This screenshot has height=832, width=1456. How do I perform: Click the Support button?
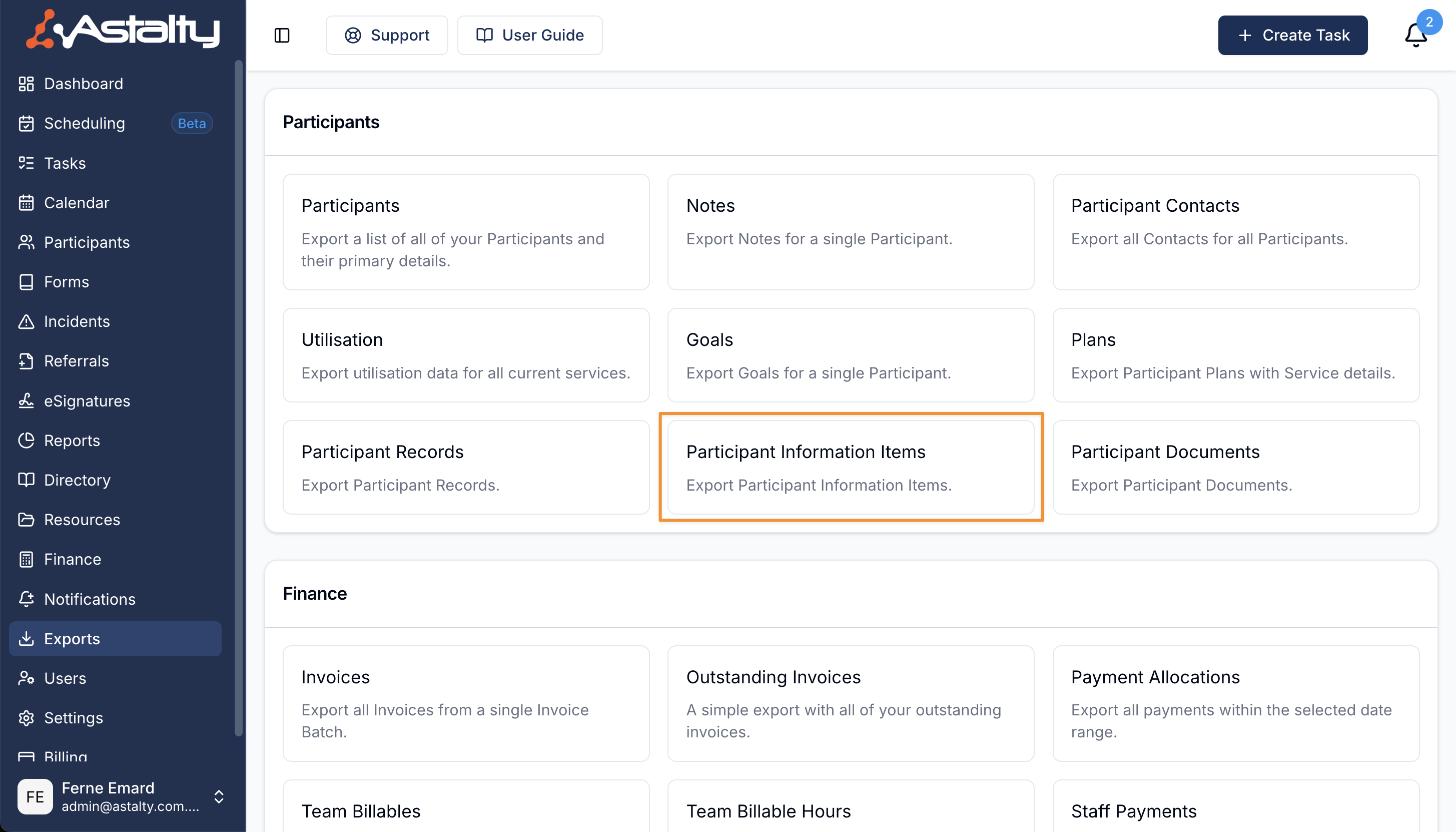tap(387, 36)
